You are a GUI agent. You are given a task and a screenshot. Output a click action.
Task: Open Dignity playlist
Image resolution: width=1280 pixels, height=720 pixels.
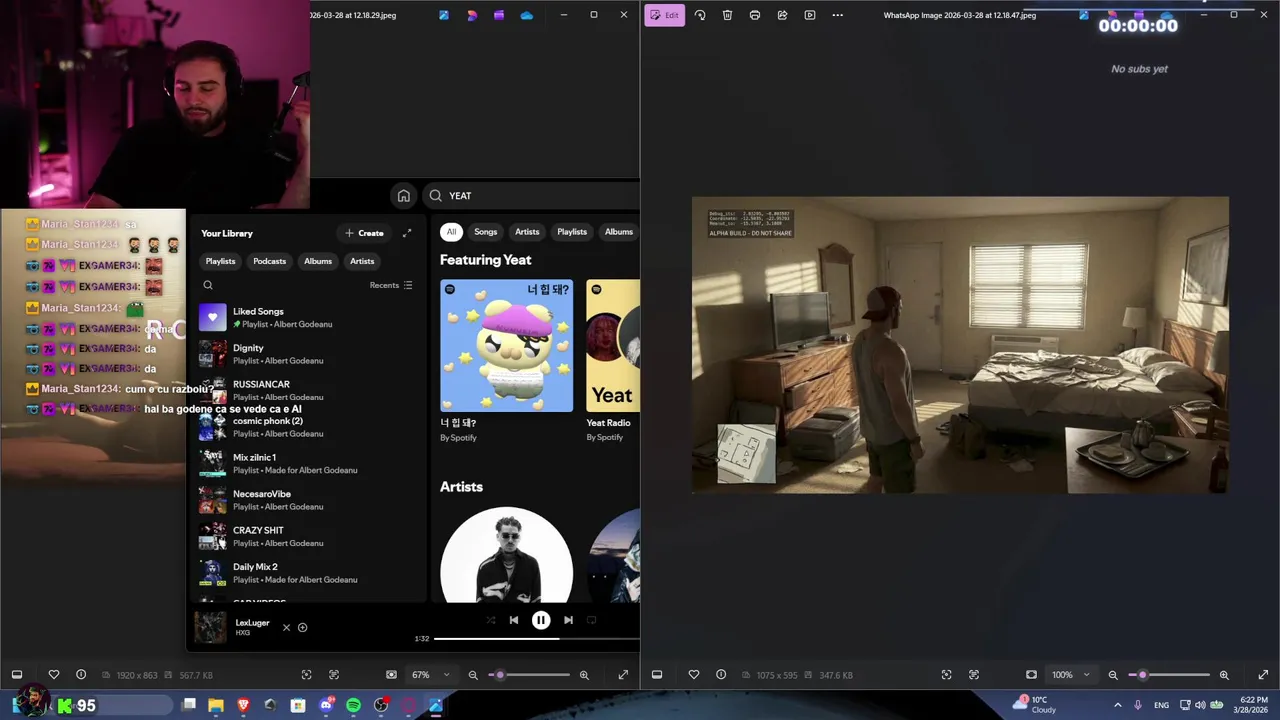coord(306,354)
